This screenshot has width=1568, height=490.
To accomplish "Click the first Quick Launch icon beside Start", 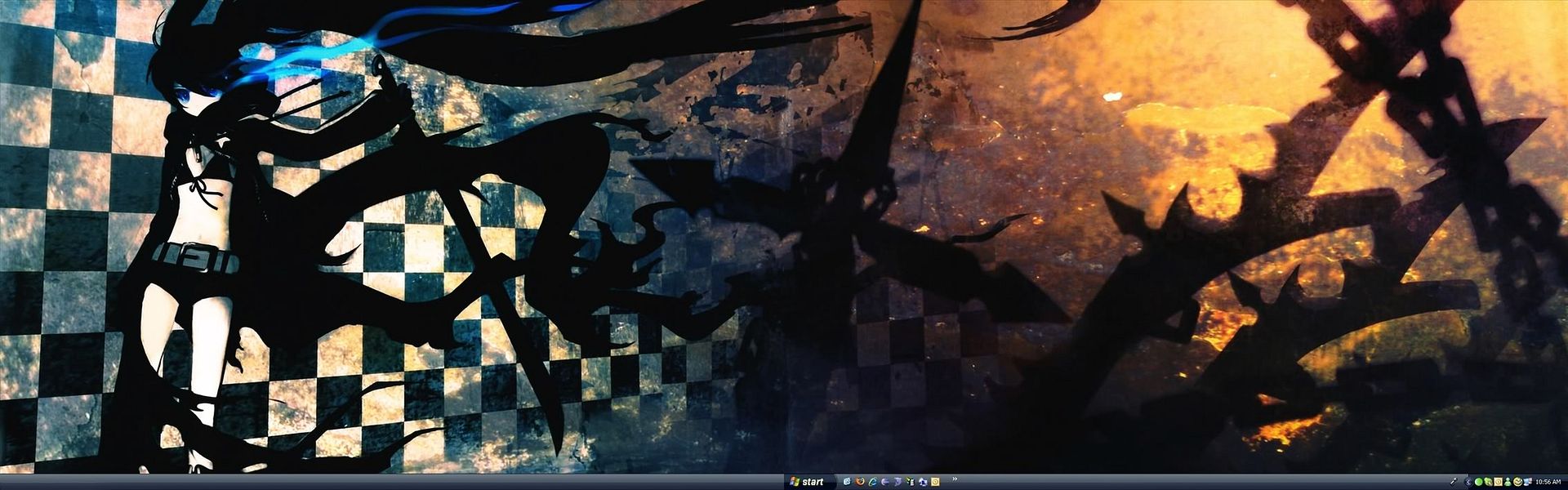I will pyautogui.click(x=847, y=482).
